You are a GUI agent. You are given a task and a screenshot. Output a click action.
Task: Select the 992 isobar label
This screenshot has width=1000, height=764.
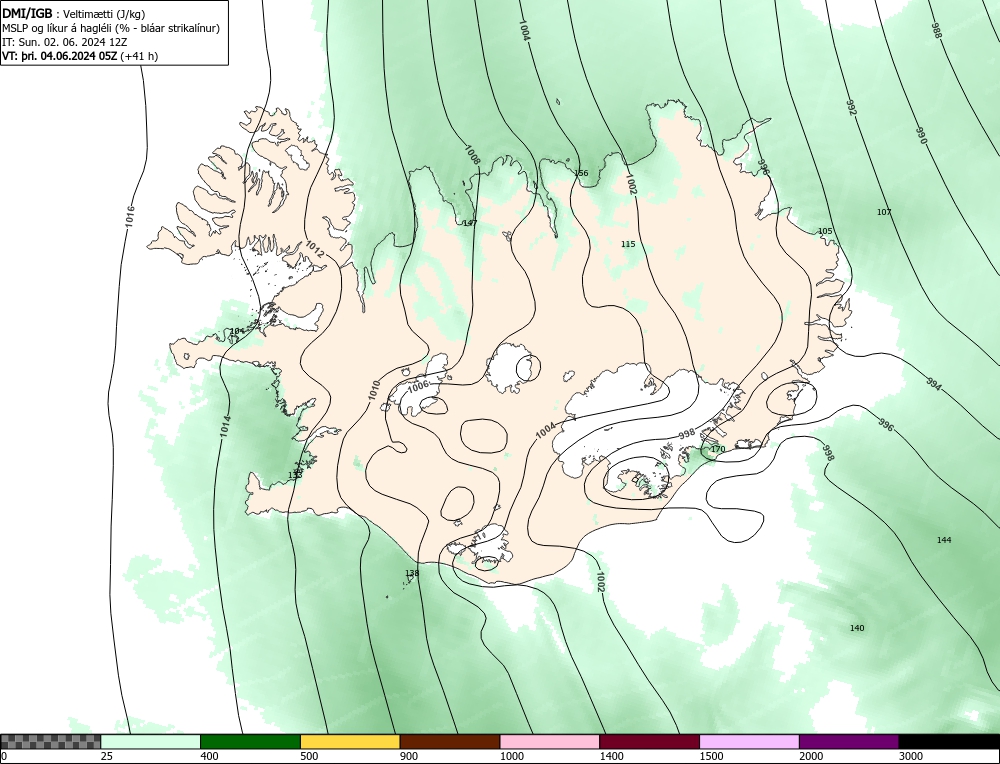tap(851, 107)
